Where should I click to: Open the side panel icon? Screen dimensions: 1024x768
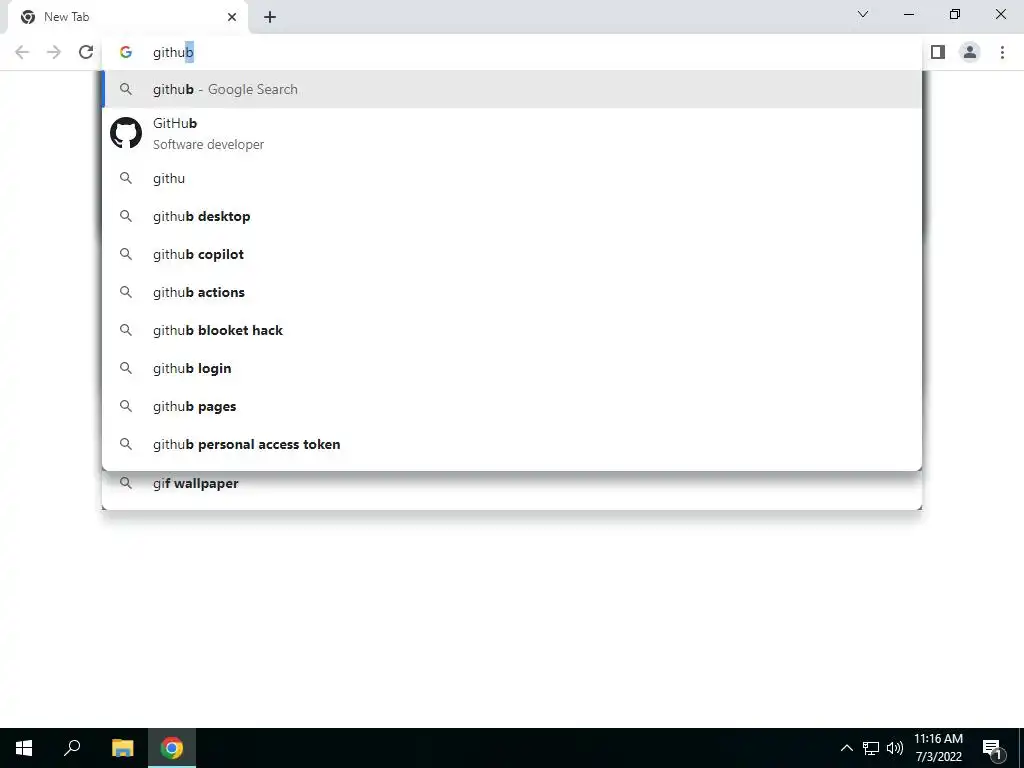938,52
